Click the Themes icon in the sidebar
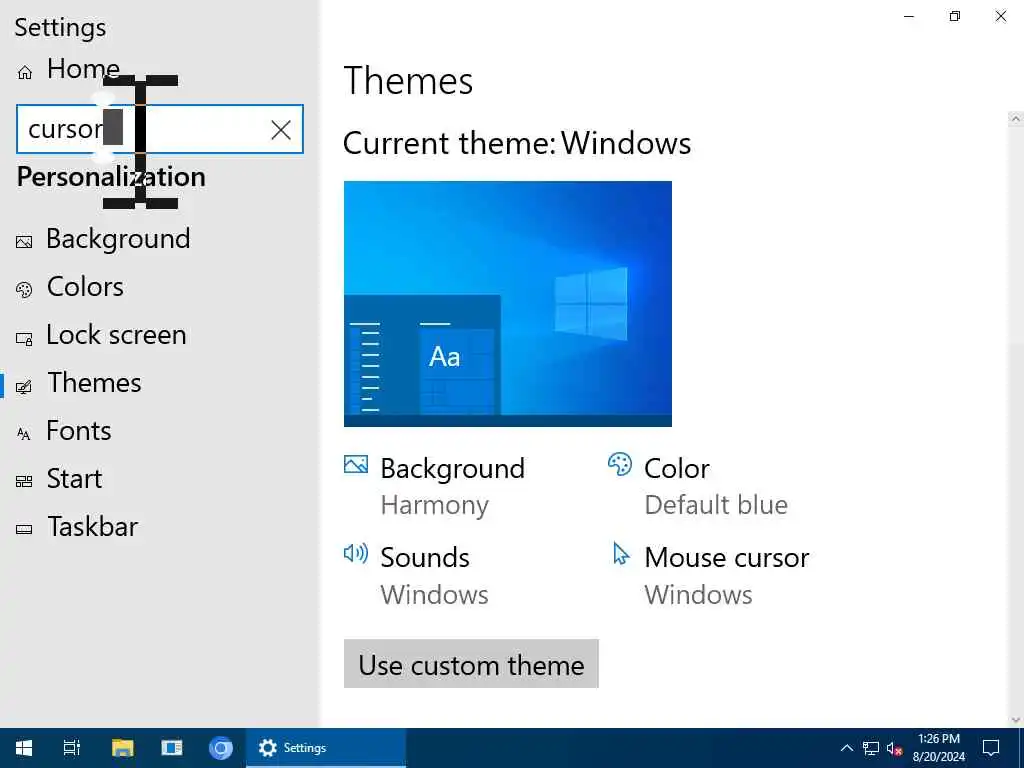 [x=24, y=387]
